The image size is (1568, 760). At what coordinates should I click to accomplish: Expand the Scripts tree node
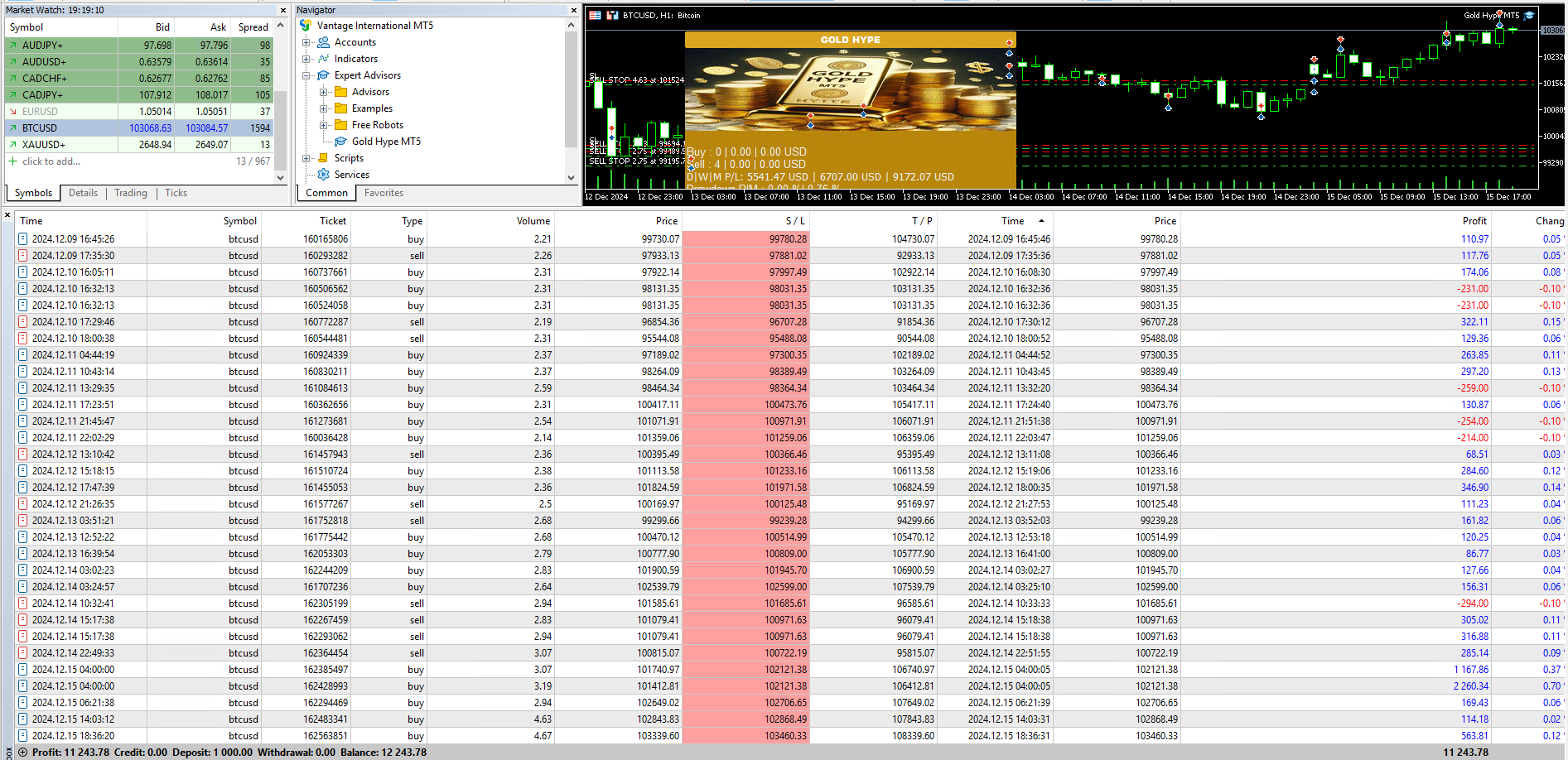click(306, 158)
